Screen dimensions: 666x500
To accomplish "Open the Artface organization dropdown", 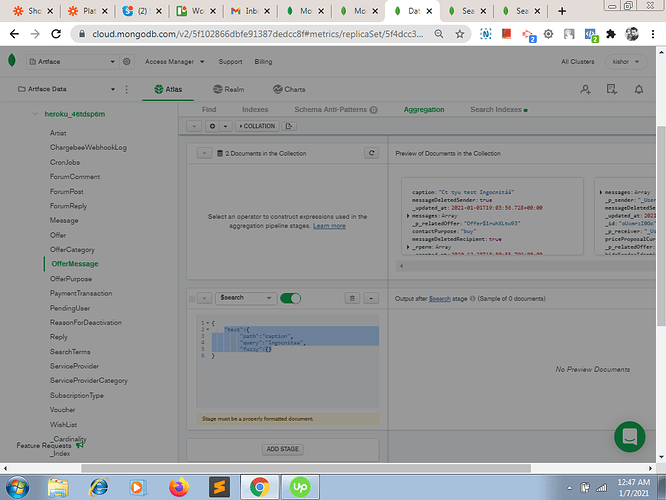I will click(71, 62).
